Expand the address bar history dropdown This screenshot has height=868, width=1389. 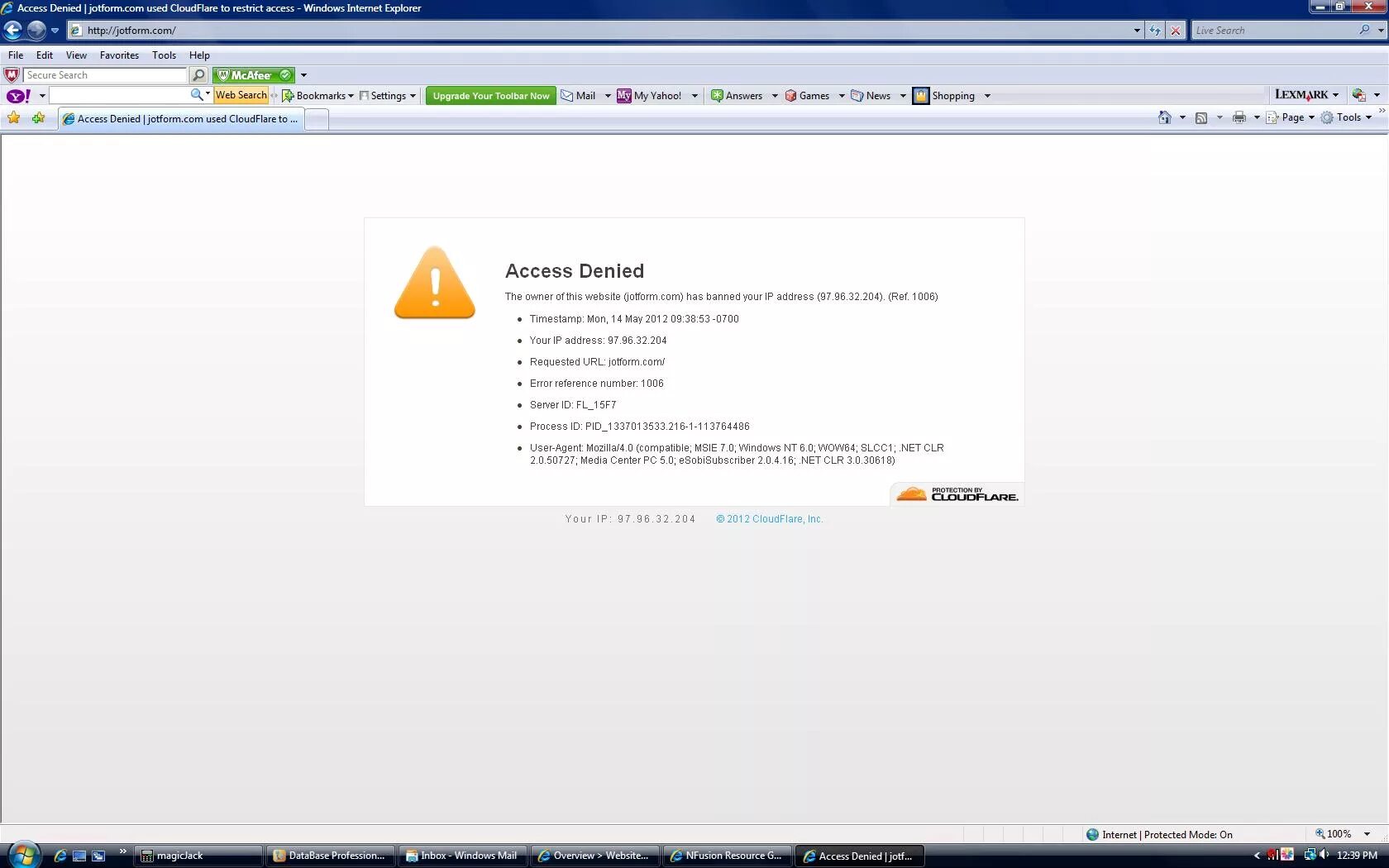[1137, 31]
